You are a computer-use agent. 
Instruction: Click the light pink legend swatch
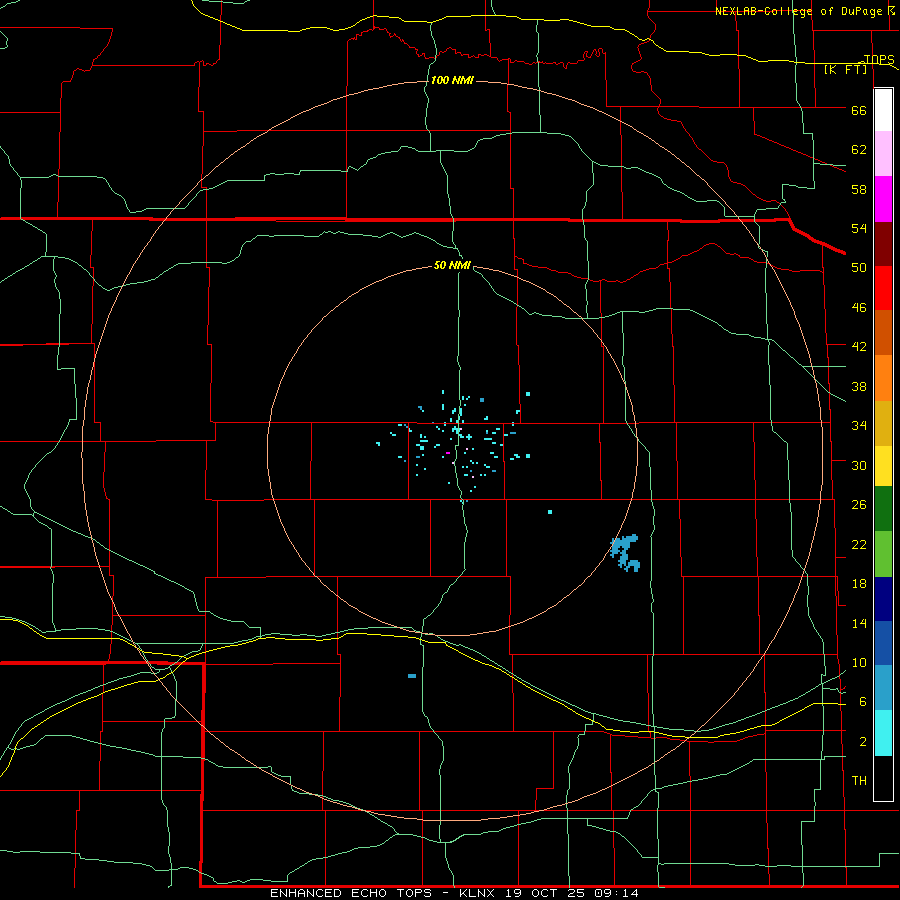[x=883, y=154]
